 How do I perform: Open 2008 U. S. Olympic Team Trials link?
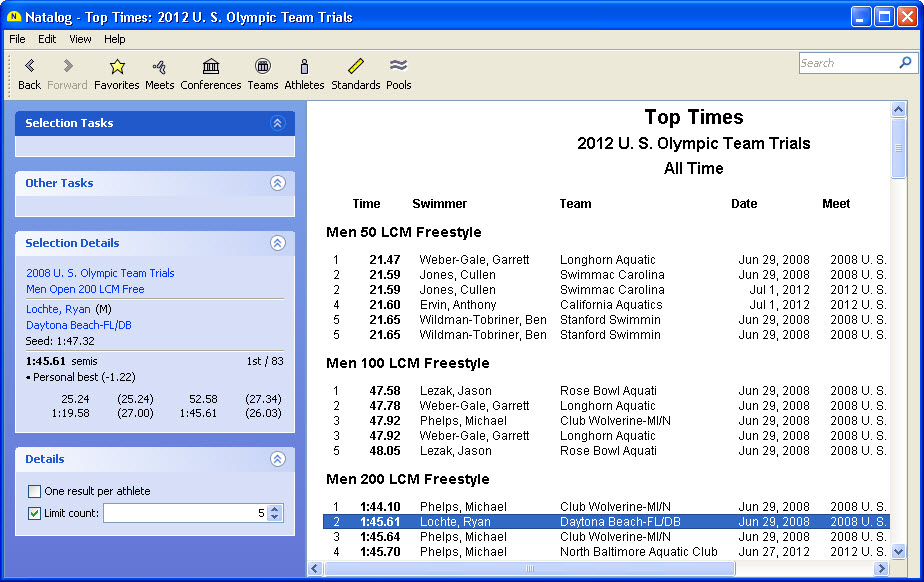point(100,273)
